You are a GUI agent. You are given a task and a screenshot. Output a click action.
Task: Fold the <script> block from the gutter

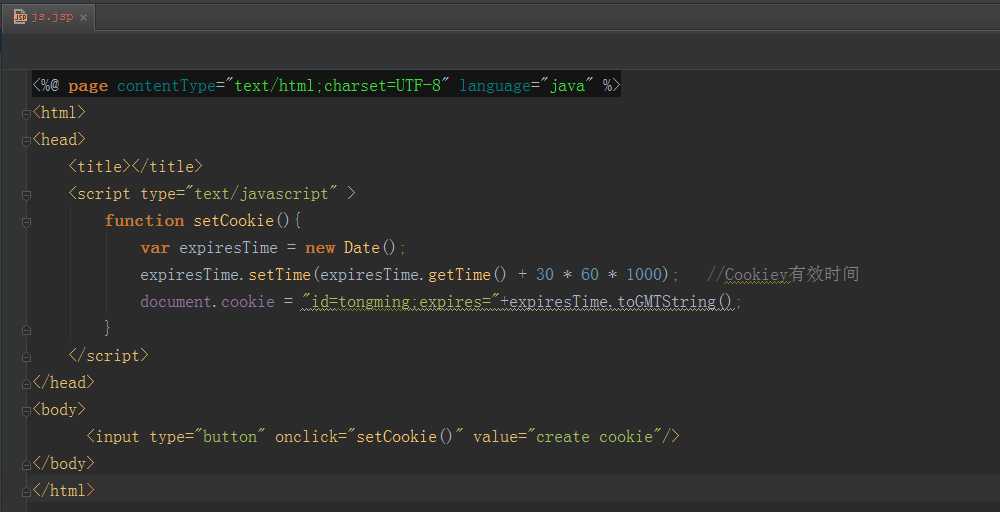(26, 195)
